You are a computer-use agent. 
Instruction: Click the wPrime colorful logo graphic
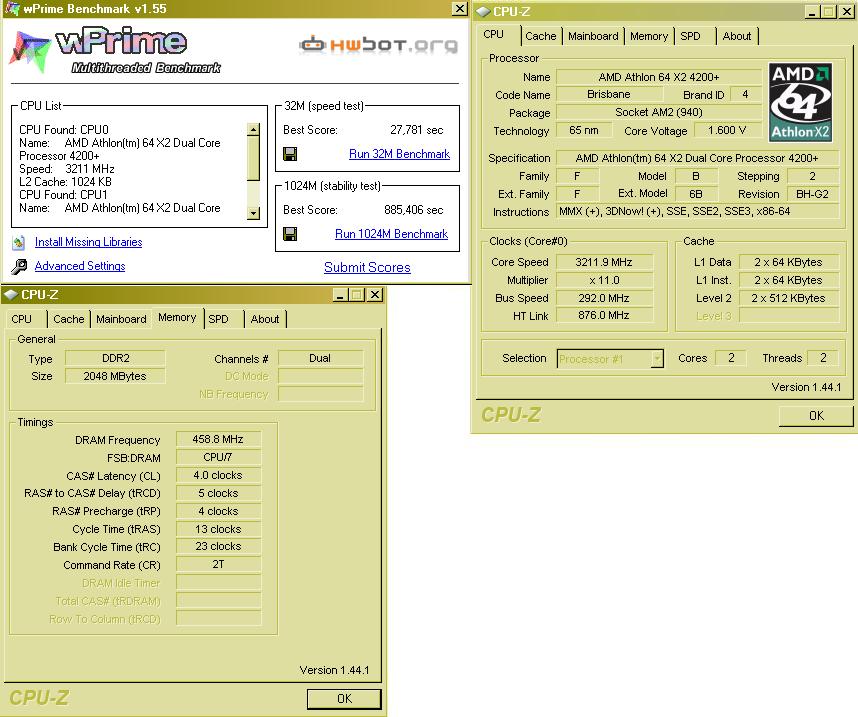(29, 51)
